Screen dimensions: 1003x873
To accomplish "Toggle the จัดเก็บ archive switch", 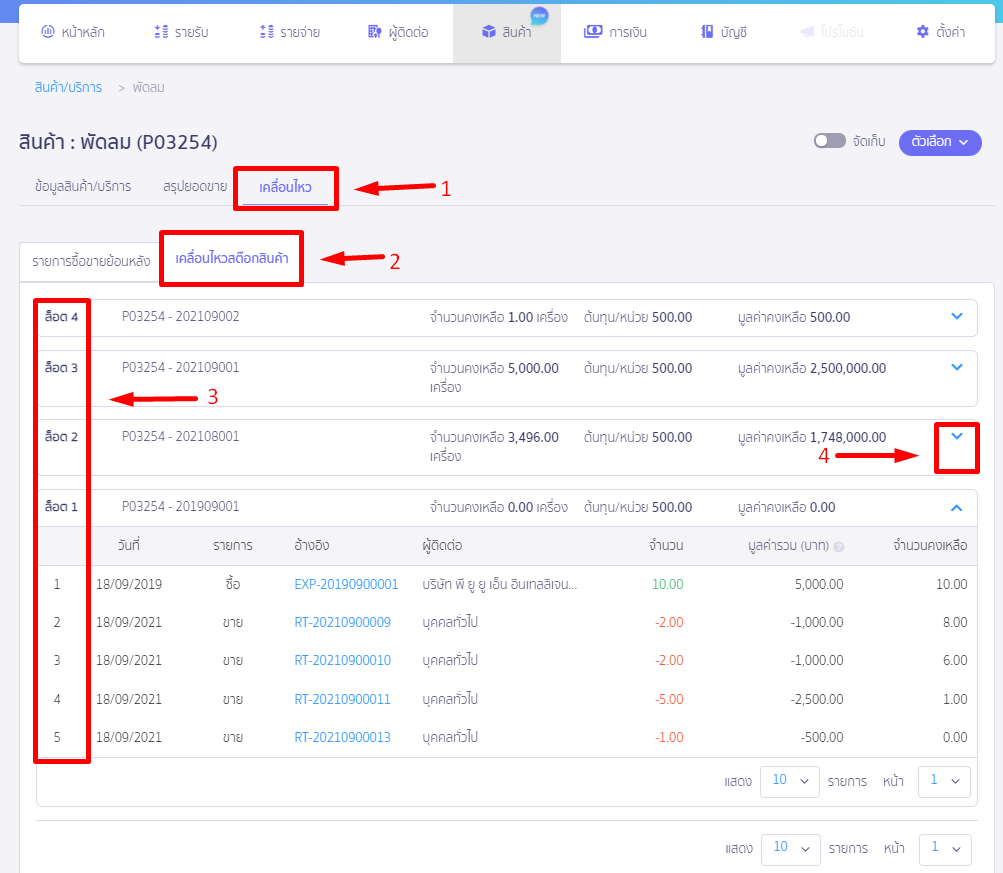I will click(x=829, y=141).
